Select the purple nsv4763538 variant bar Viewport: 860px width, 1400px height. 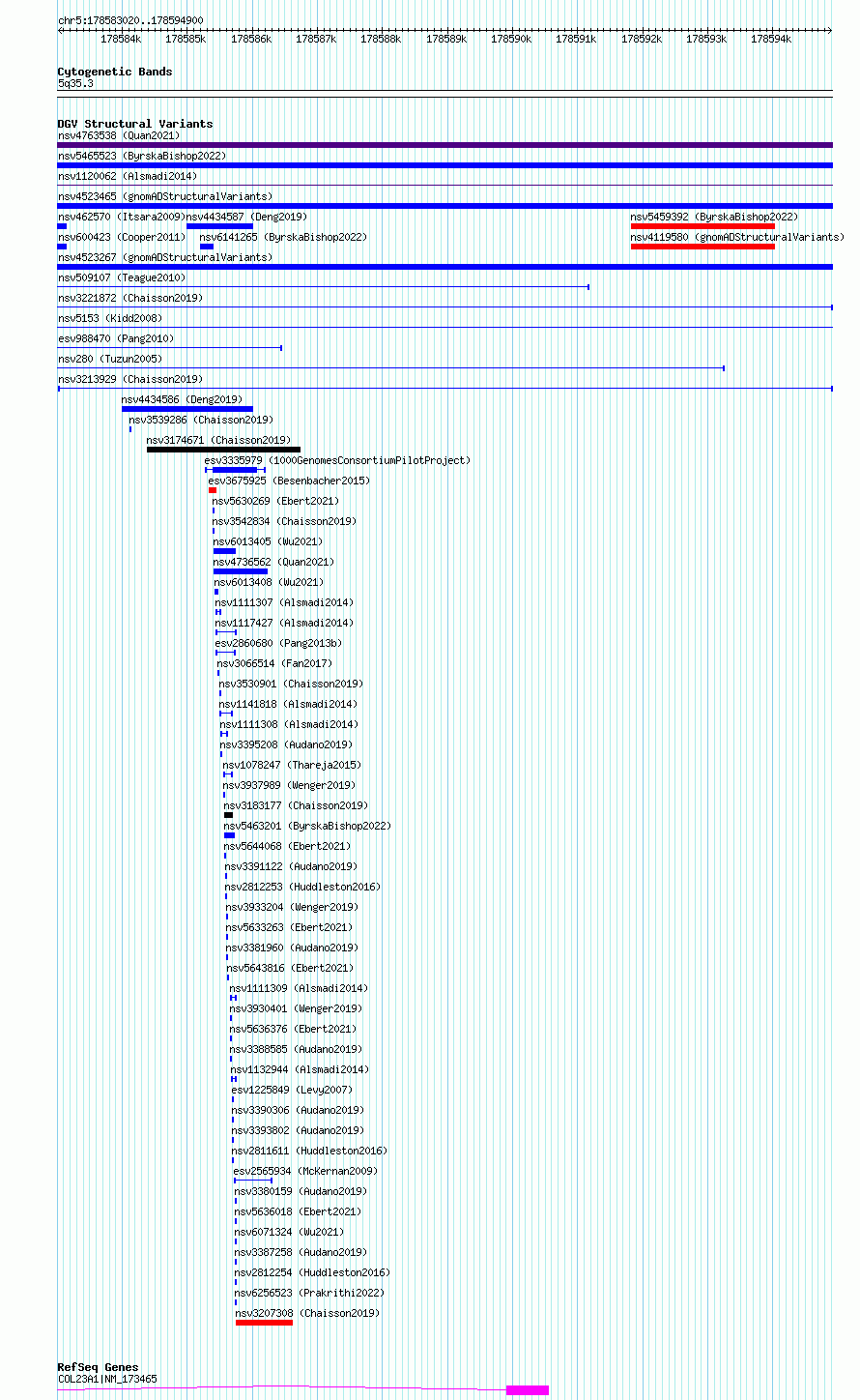444,145
